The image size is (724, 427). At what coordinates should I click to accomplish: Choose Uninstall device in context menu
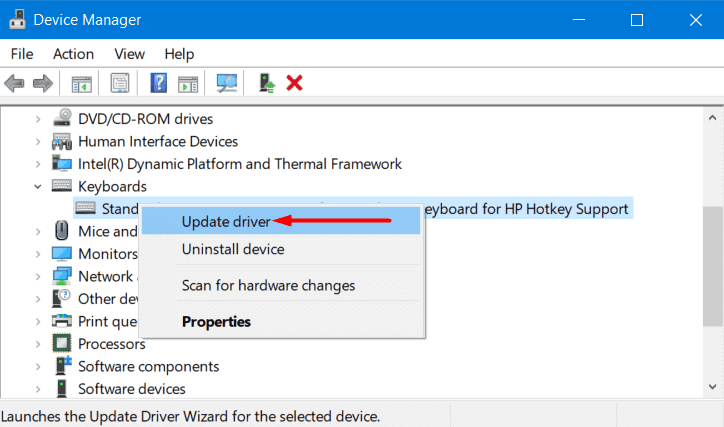[x=281, y=249]
